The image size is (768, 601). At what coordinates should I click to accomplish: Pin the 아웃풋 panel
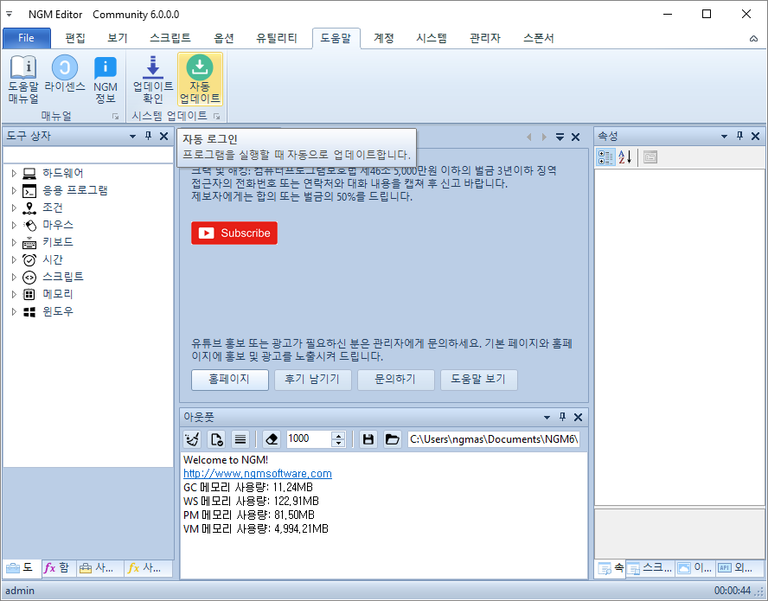click(562, 417)
